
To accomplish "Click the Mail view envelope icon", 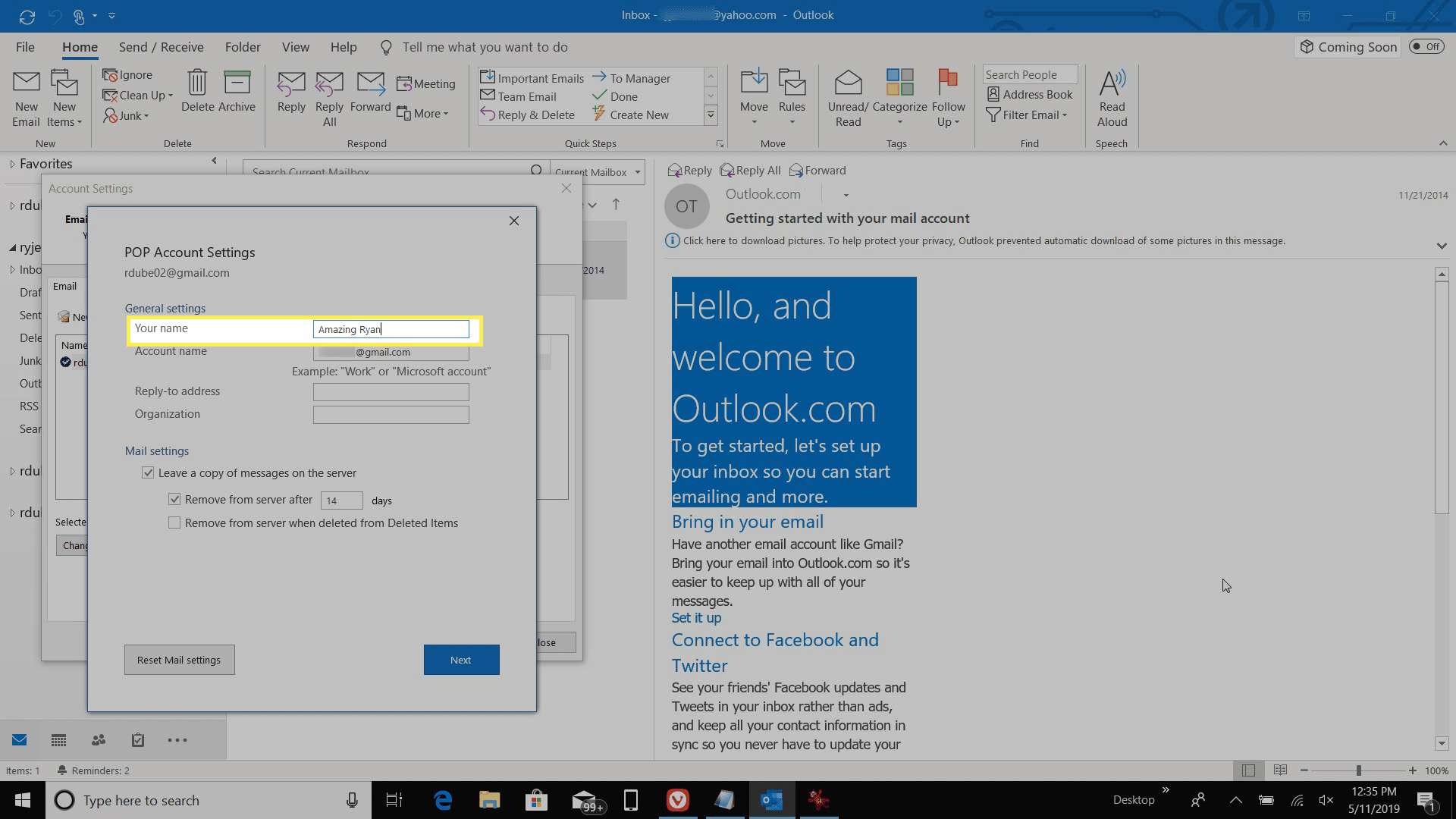I will pyautogui.click(x=19, y=740).
